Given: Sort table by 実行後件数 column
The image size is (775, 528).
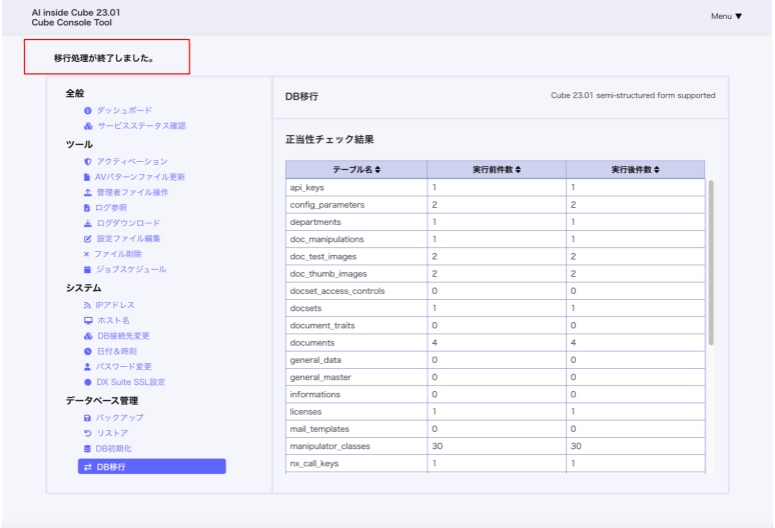Looking at the screenshot, I should pos(635,170).
